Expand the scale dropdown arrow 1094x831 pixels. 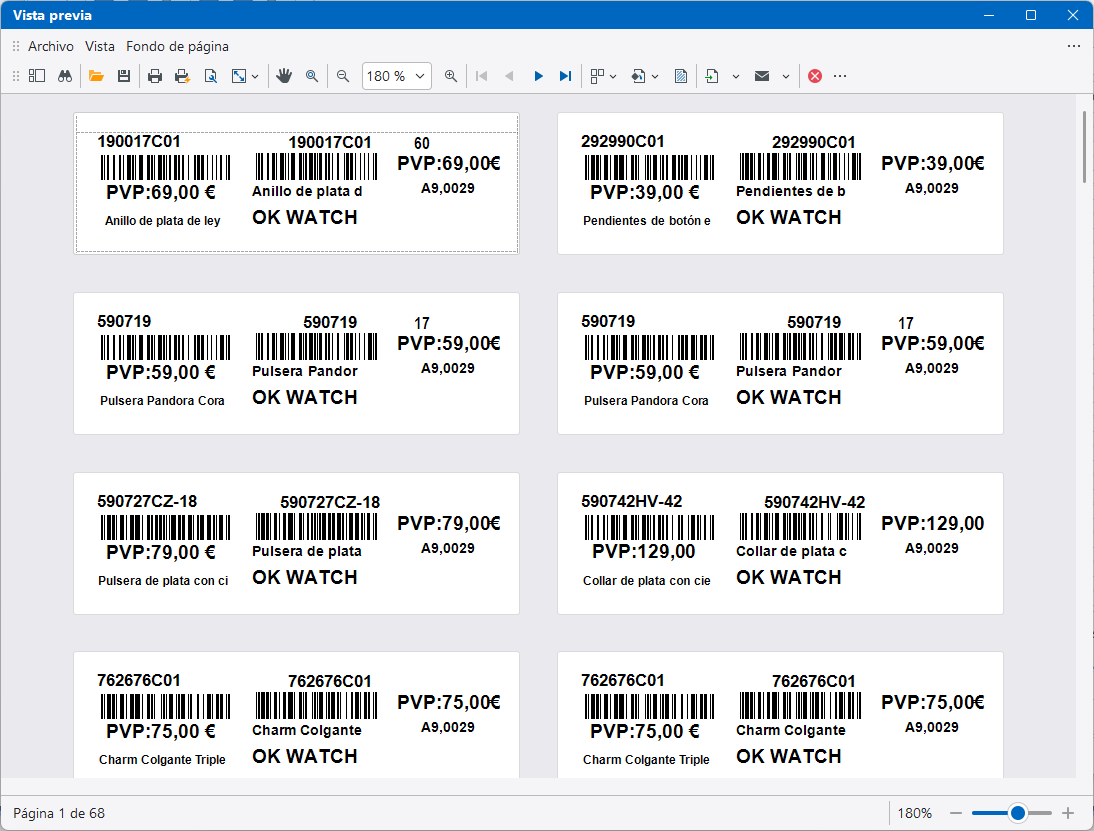(x=255, y=77)
